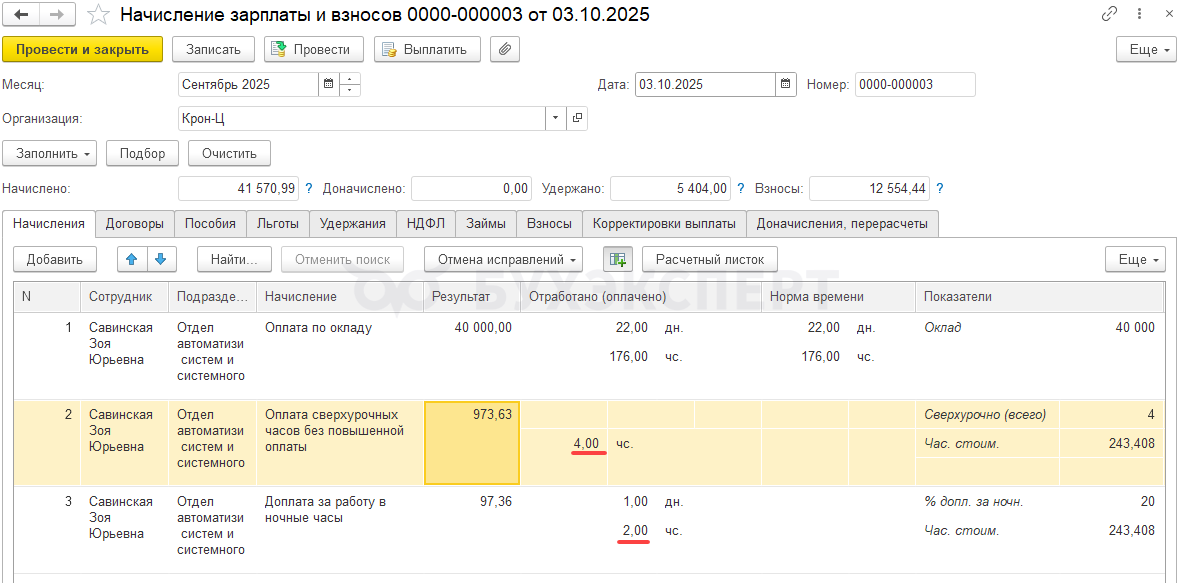Select night hours cell 2,00
Screen dimensions: 1181x583
(x=634, y=531)
